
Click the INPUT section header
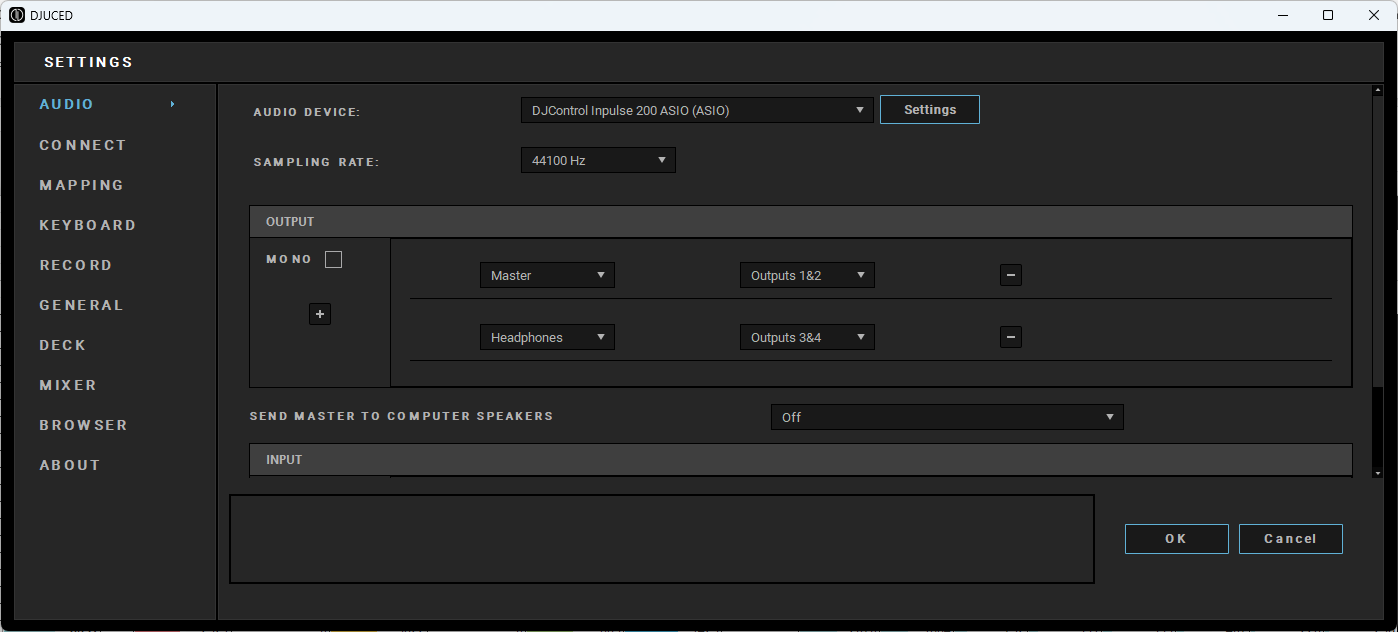tap(801, 459)
